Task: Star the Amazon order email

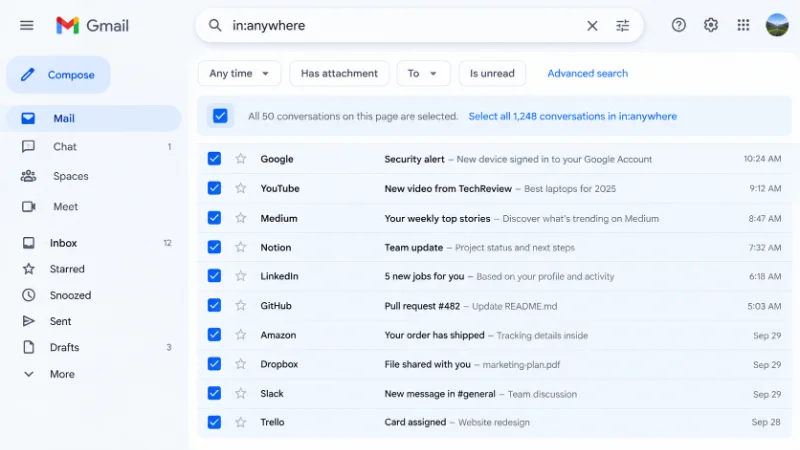Action: coord(240,335)
